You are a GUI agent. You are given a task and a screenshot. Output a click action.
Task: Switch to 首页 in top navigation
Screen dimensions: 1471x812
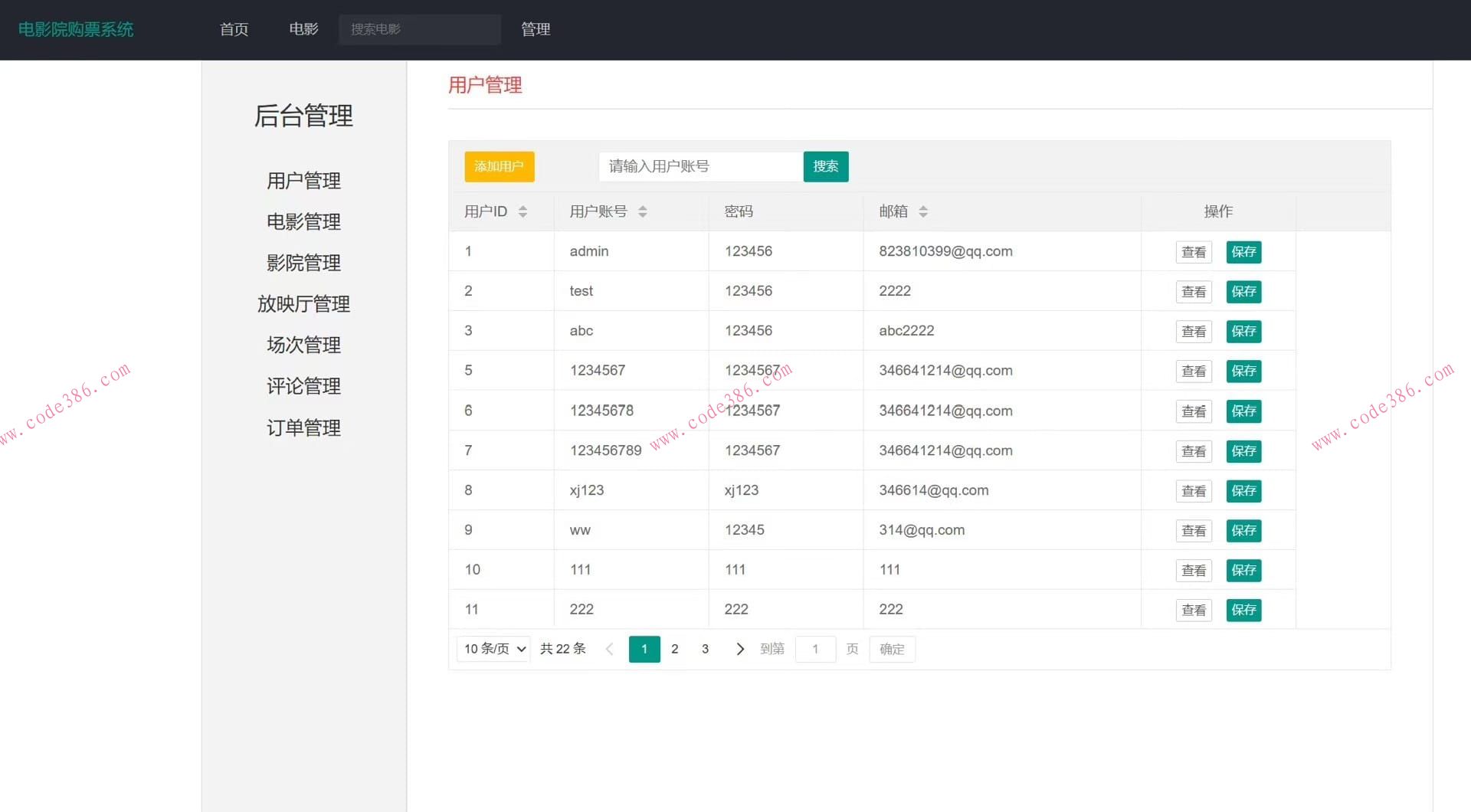[234, 29]
